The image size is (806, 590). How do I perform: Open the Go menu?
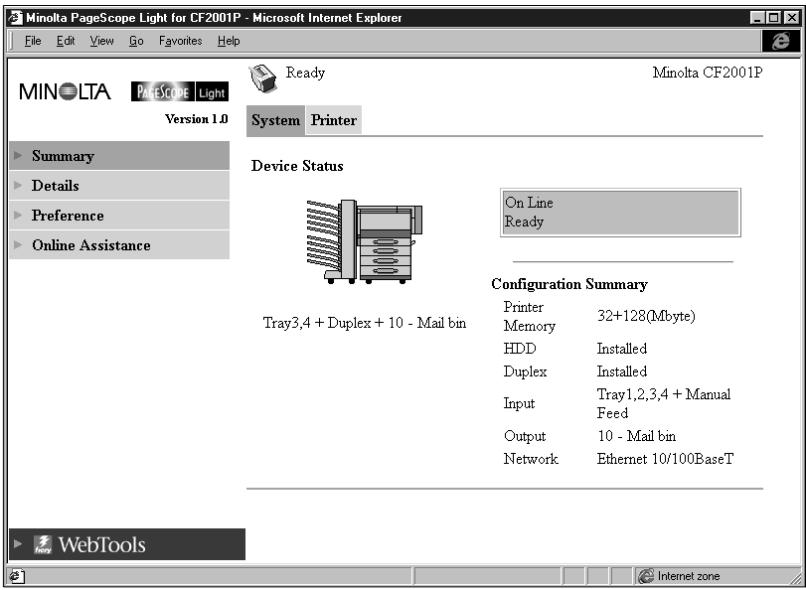[x=136, y=41]
